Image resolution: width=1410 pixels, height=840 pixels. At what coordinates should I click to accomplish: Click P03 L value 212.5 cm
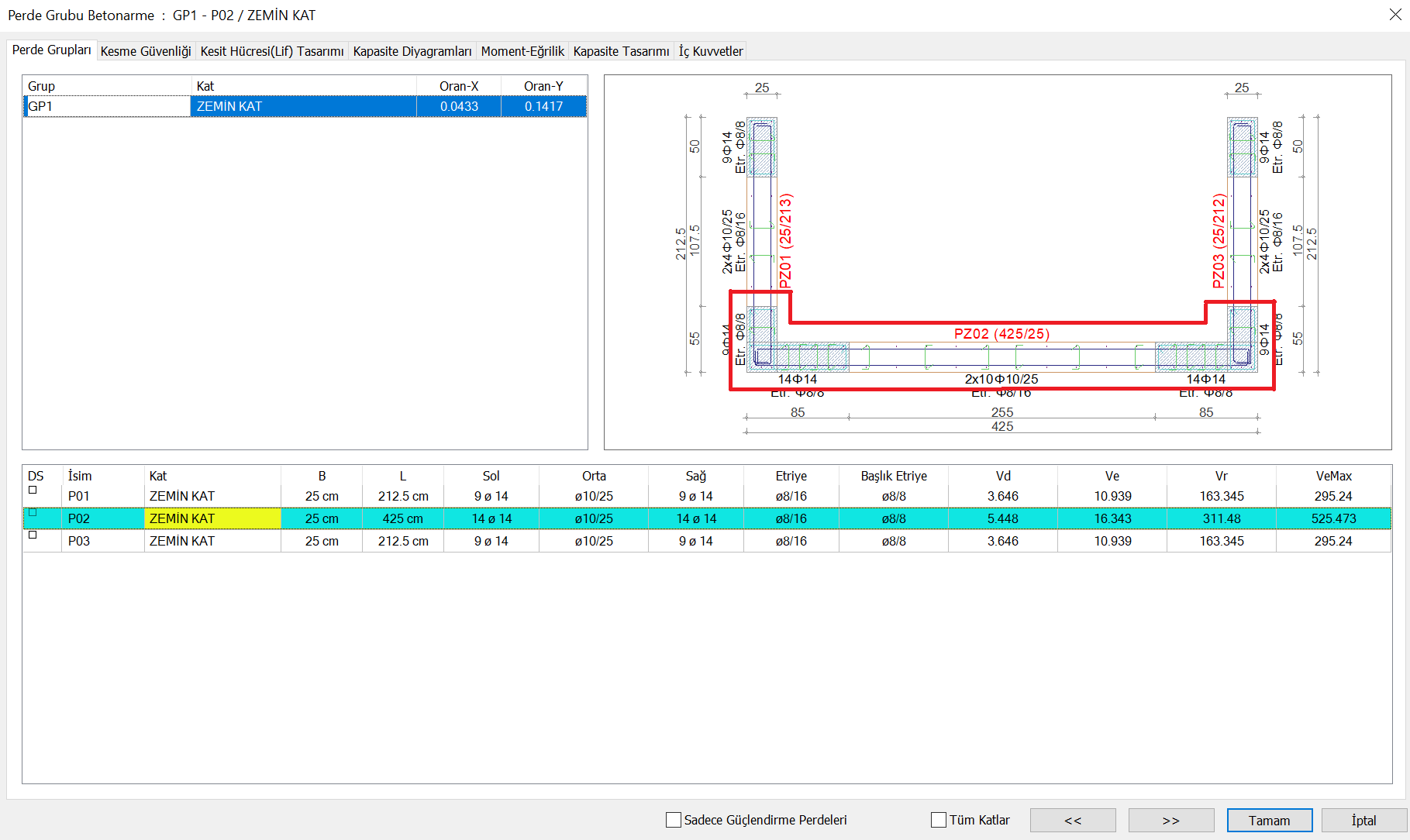point(403,541)
